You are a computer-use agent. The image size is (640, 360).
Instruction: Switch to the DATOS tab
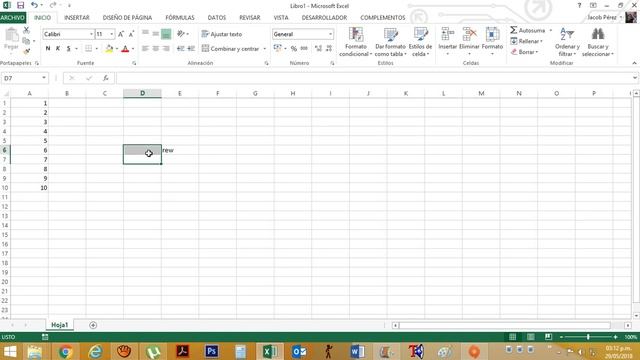coord(217,18)
